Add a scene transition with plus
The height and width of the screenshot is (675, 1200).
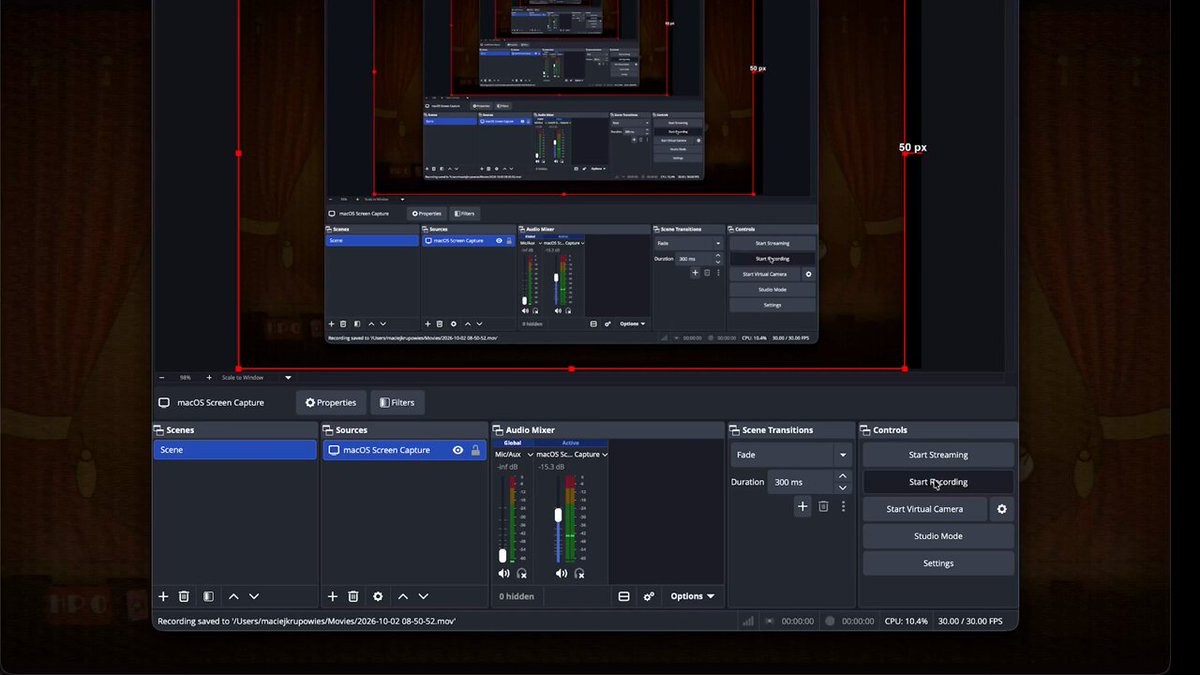[802, 507]
